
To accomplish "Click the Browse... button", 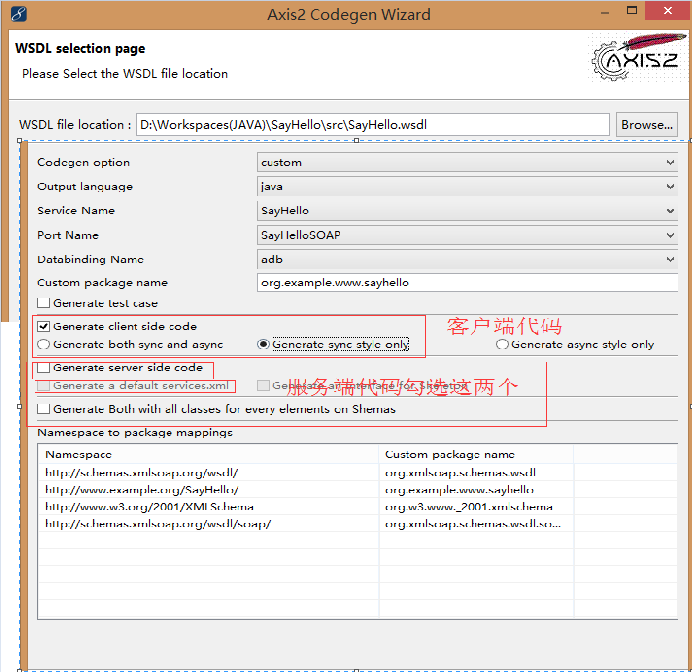I will (647, 125).
